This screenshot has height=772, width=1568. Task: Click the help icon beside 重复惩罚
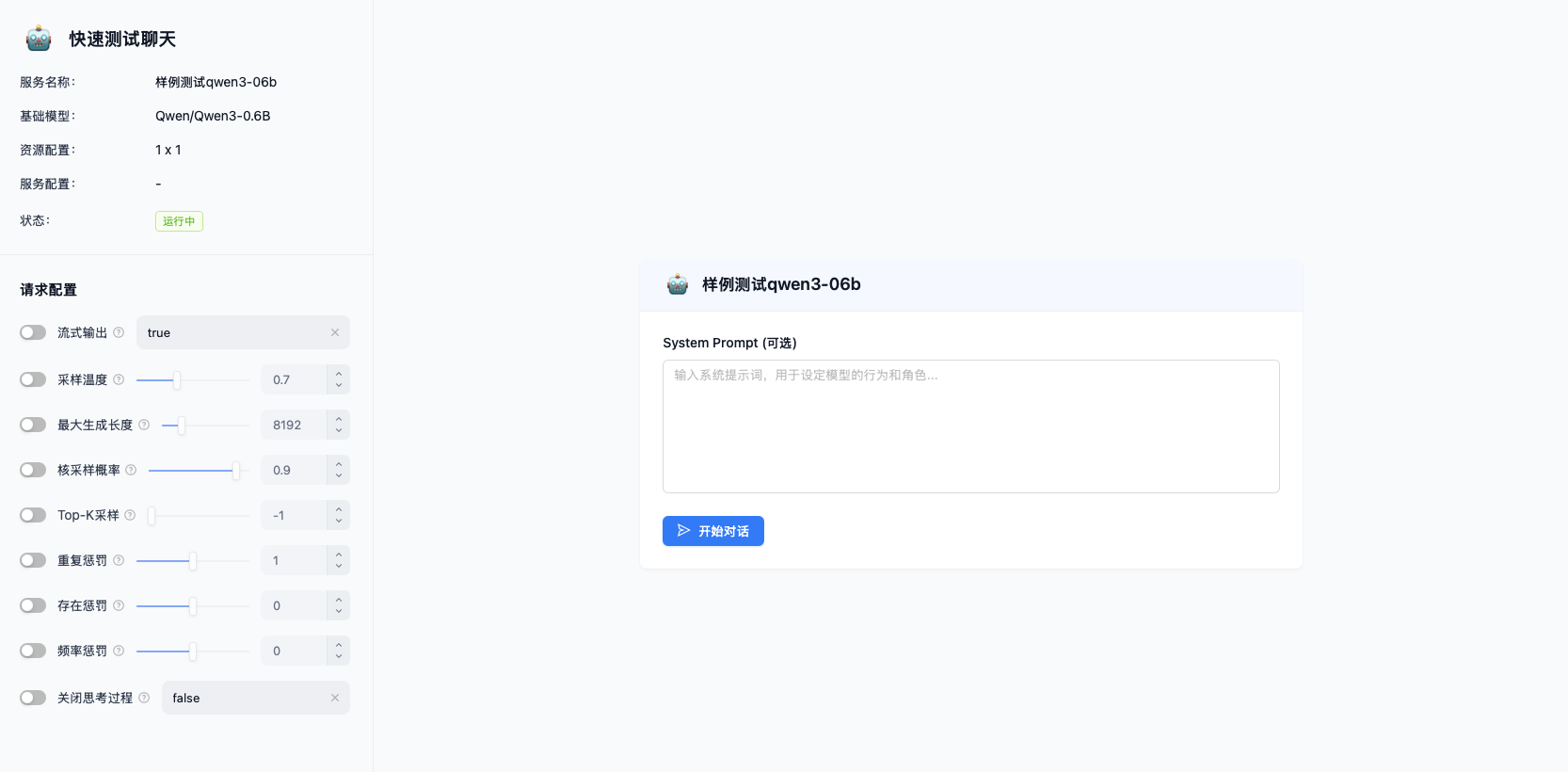coord(119,560)
